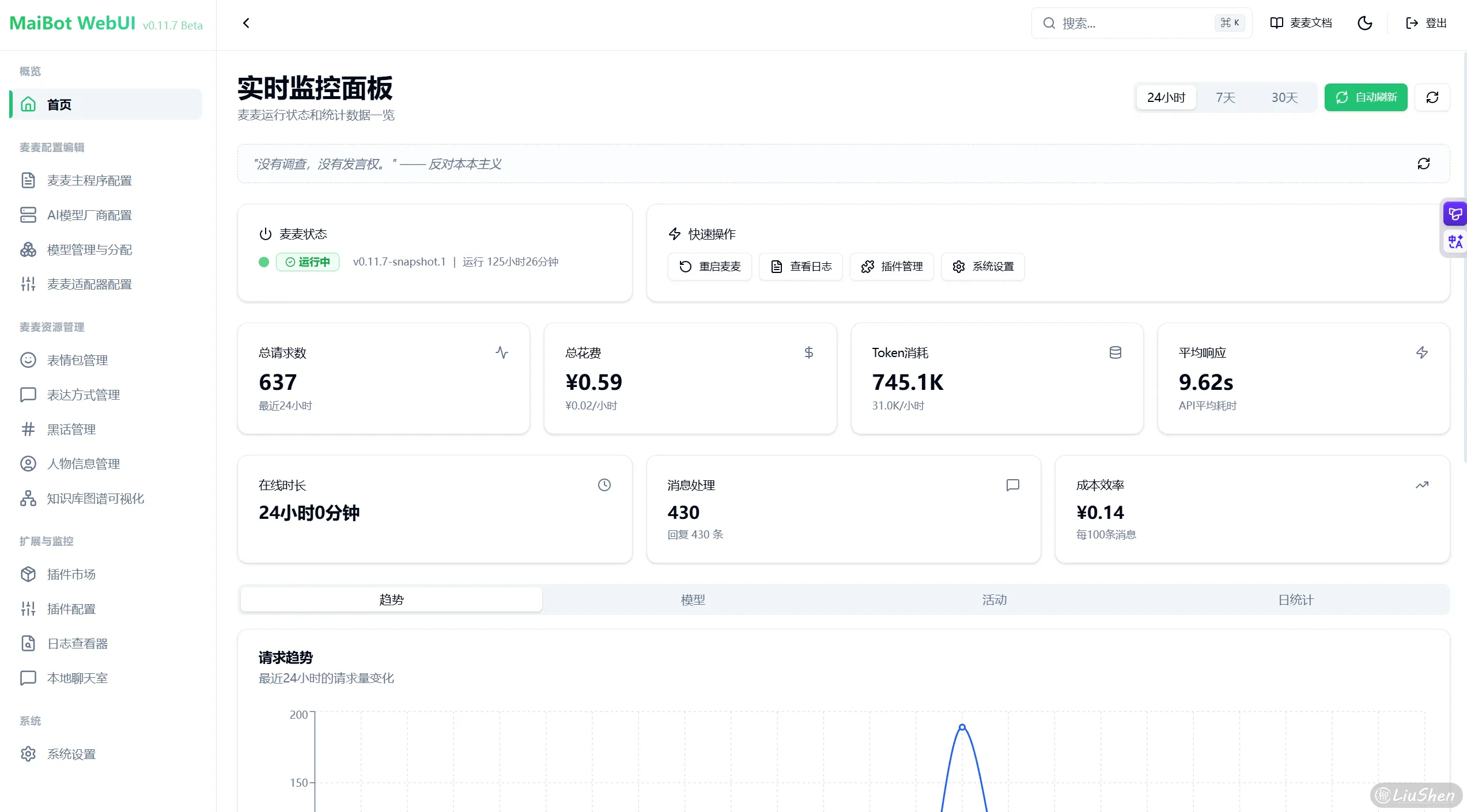This screenshot has width=1467, height=812.
Task: Click the back arrow beside the title
Action: pos(246,23)
